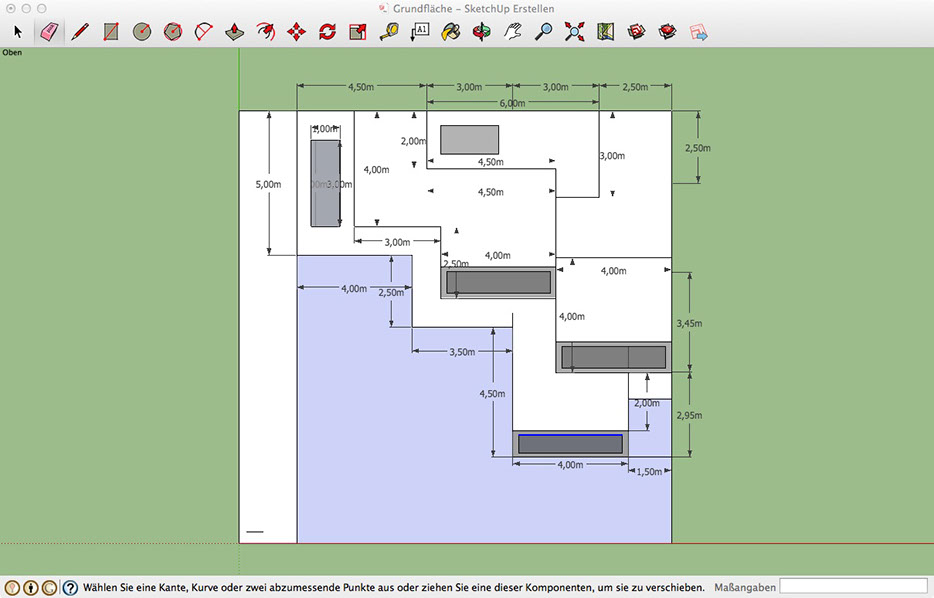Viewport: 934px width, 598px height.
Task: Pick the Zoom magnifier tool
Action: pos(544,32)
